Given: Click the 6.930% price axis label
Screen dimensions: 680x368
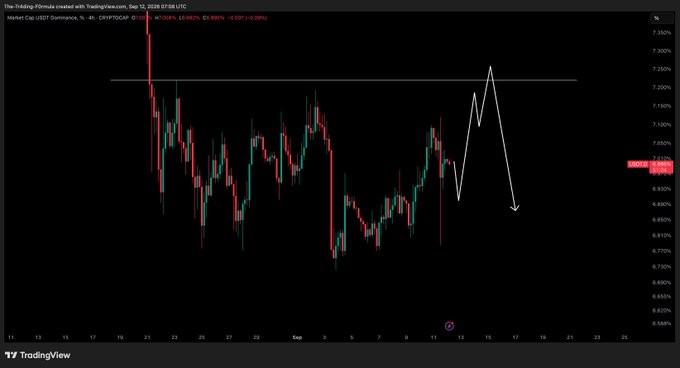Looking at the screenshot, I should click(x=661, y=189).
